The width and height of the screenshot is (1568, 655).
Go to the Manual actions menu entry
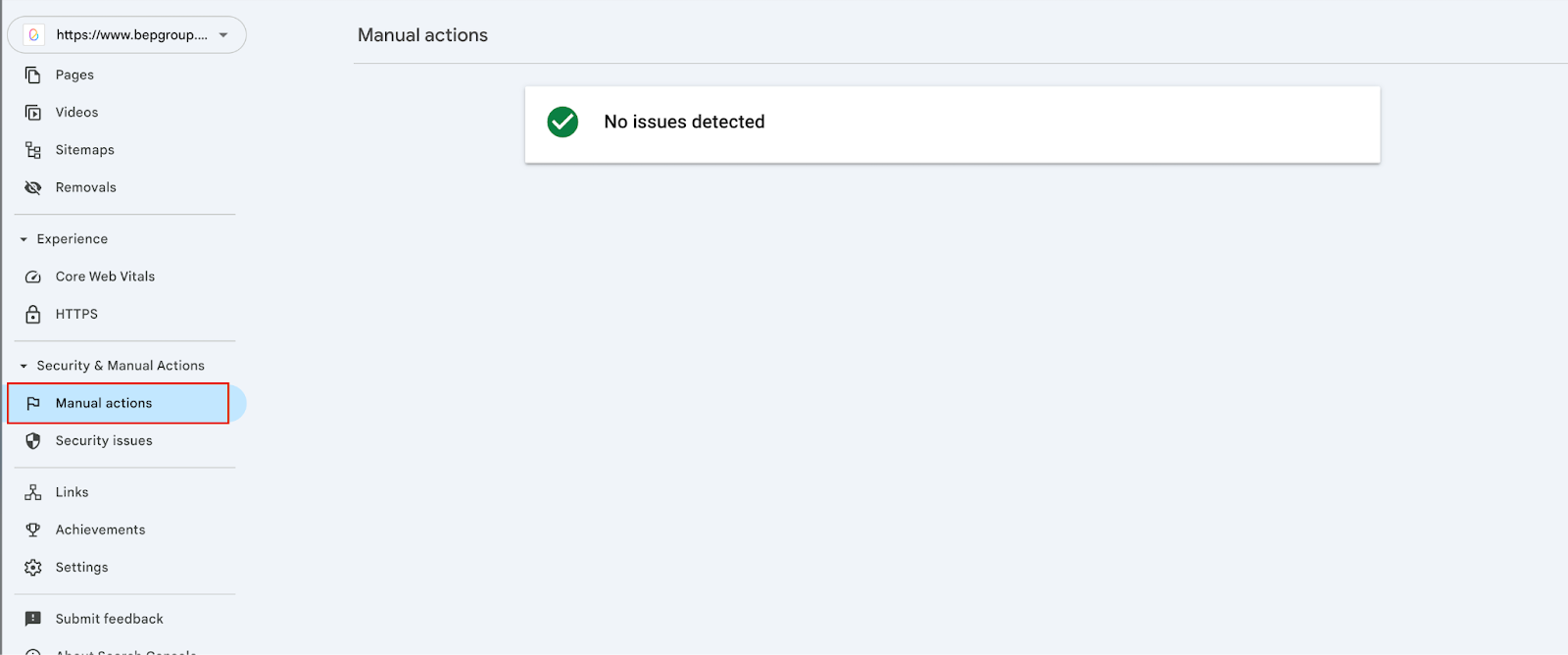pyautogui.click(x=103, y=402)
